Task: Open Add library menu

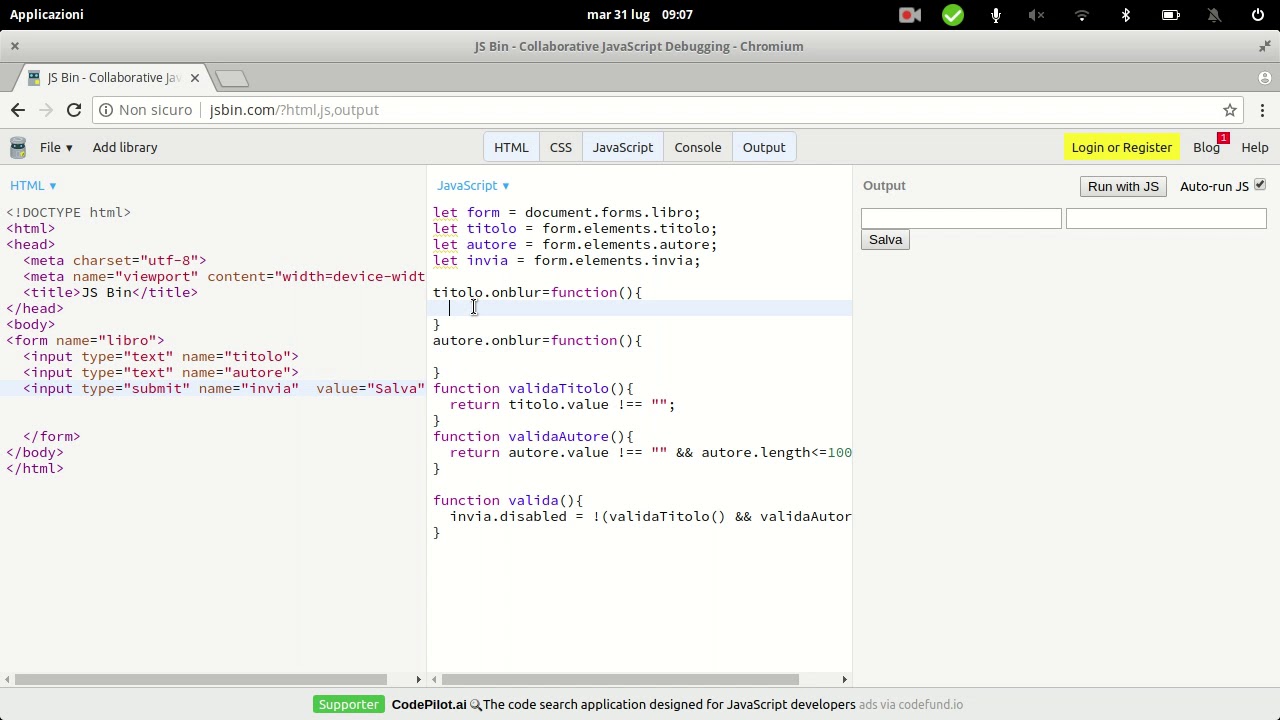Action: (x=125, y=147)
